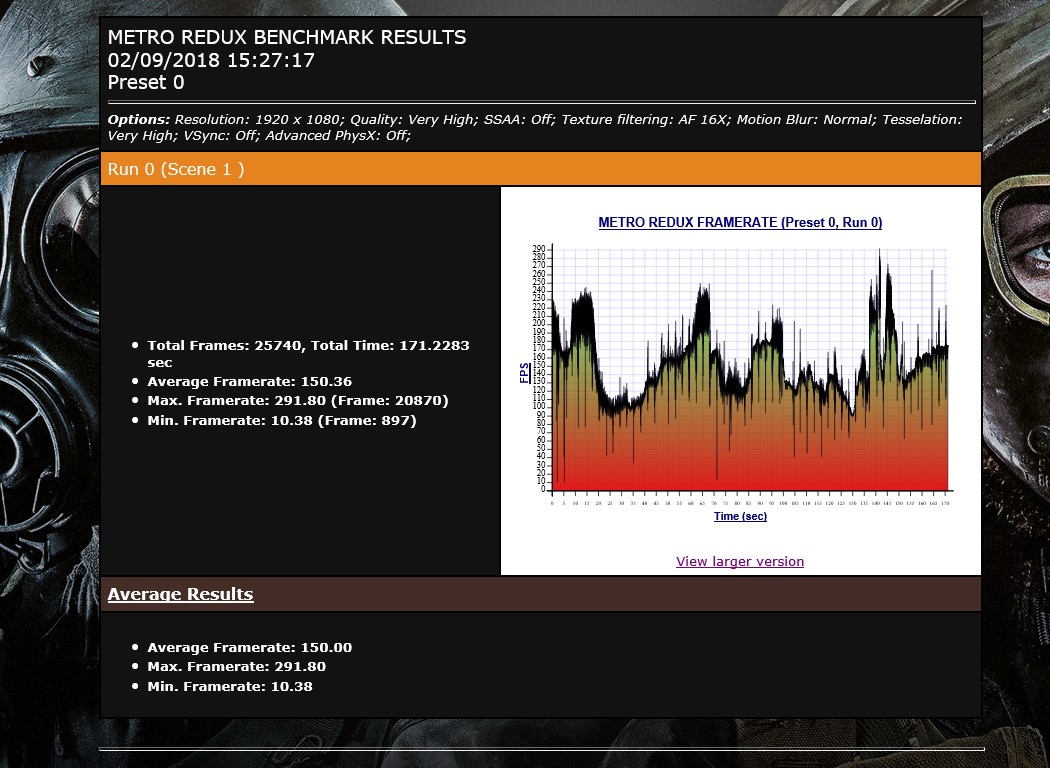Click the Average Results heading

coord(180,595)
